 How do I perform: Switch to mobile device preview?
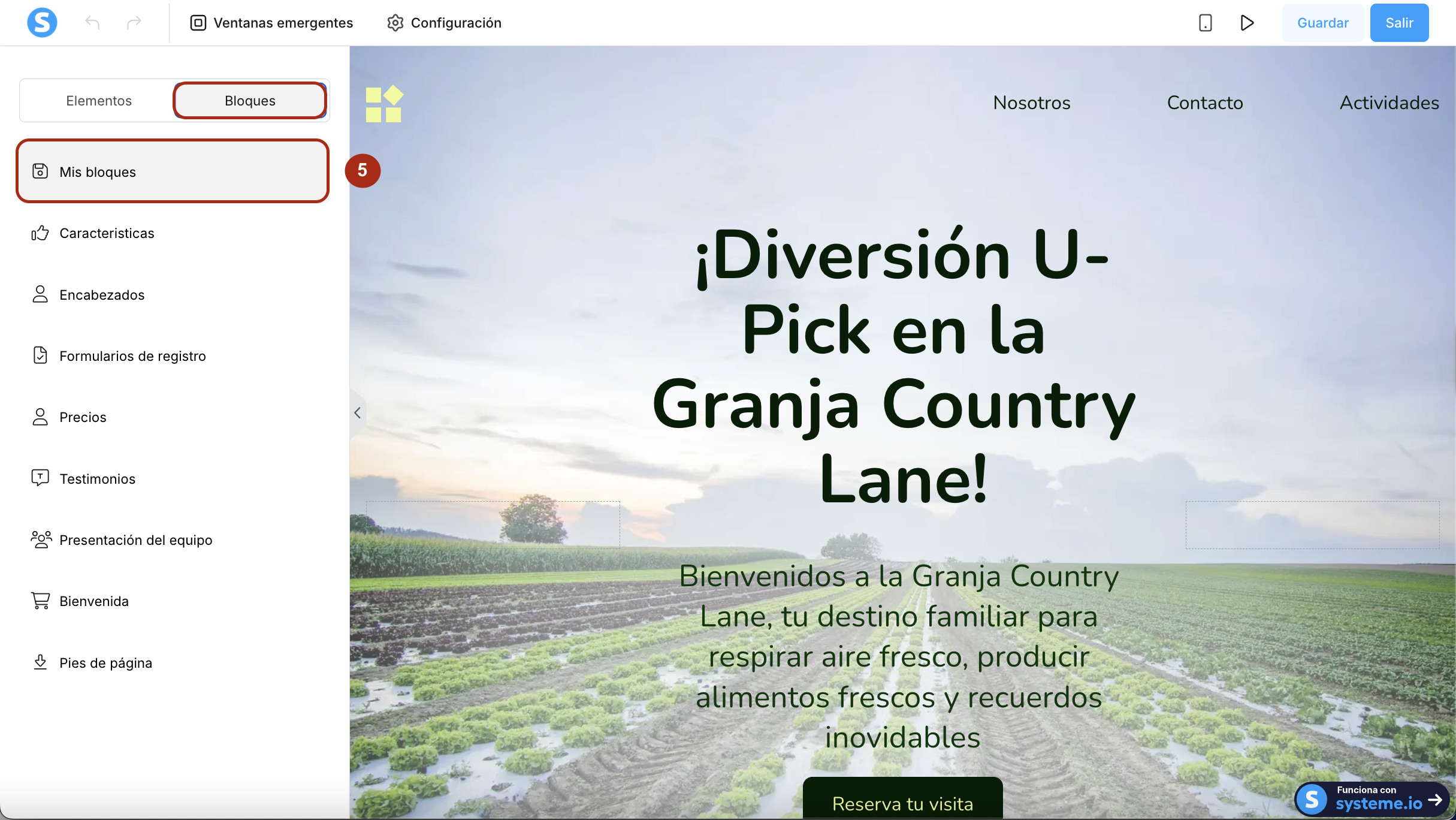click(1205, 23)
